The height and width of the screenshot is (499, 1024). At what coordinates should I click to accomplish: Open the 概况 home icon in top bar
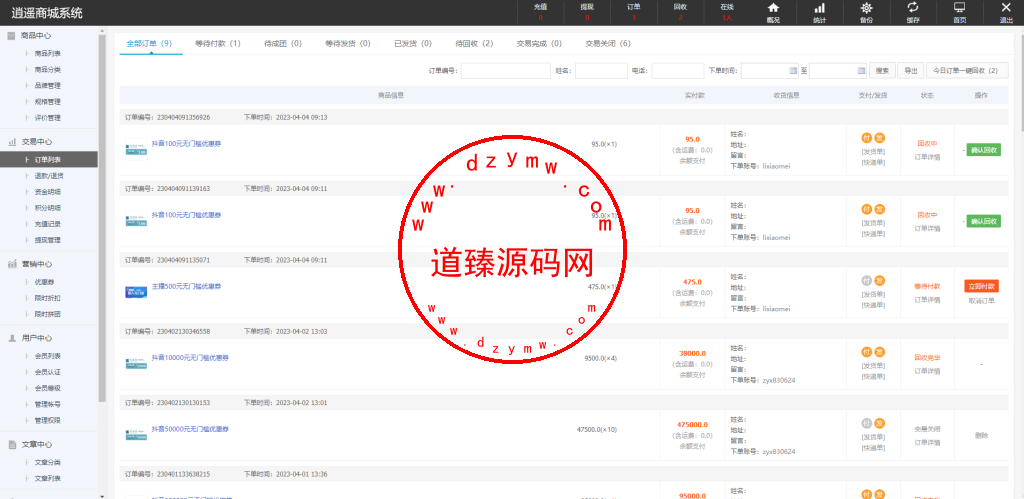pyautogui.click(x=773, y=8)
